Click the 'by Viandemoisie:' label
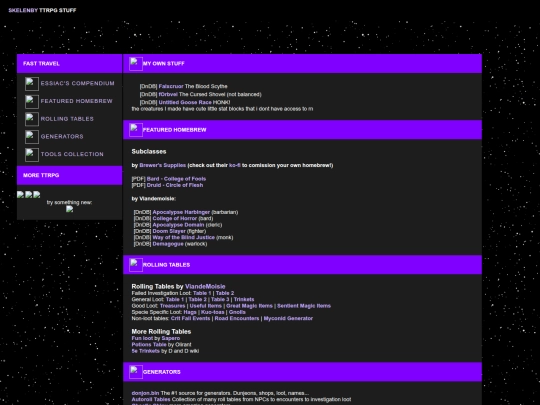Screen dimensions: 540x405 click(154, 199)
